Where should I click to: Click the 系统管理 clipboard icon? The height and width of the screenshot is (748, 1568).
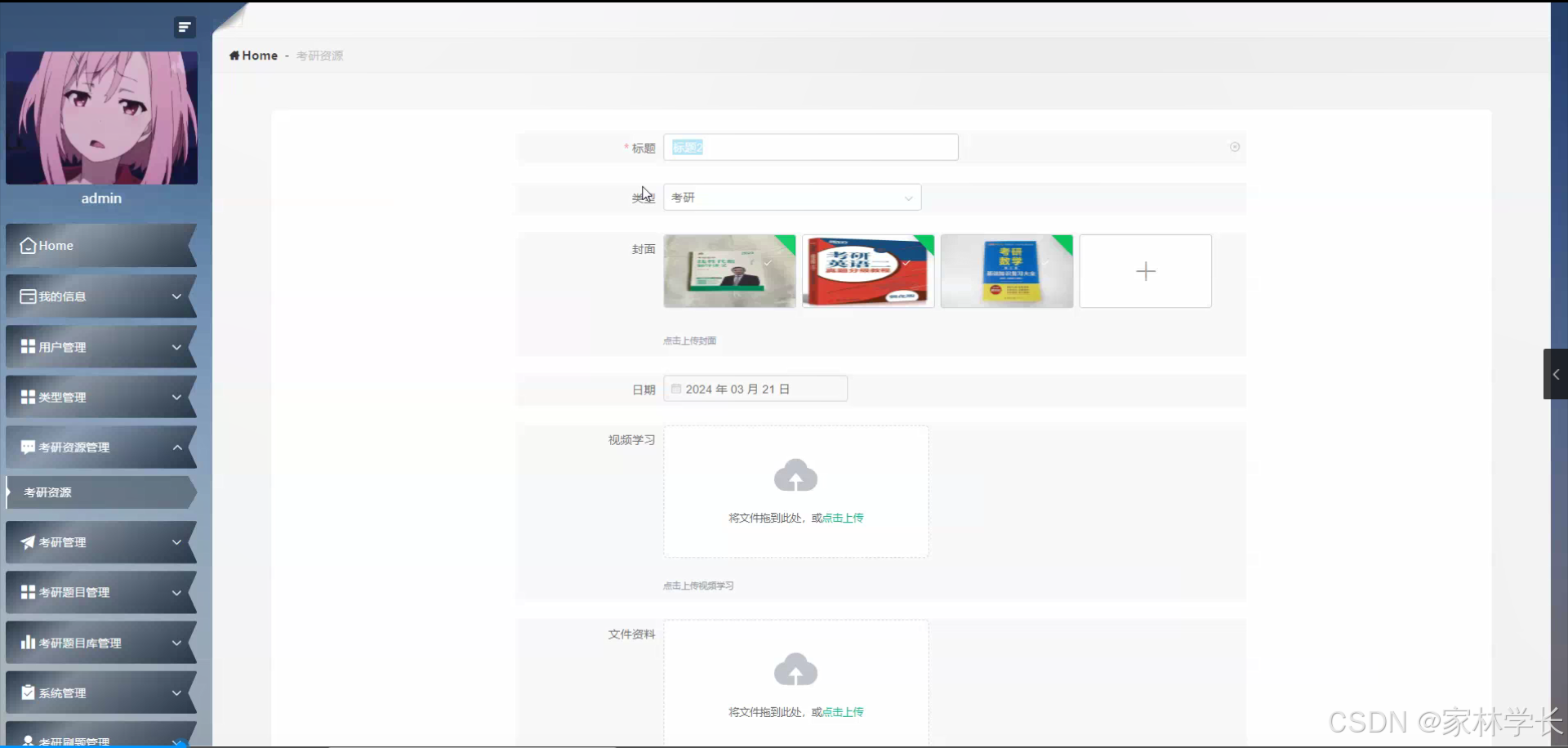(27, 693)
